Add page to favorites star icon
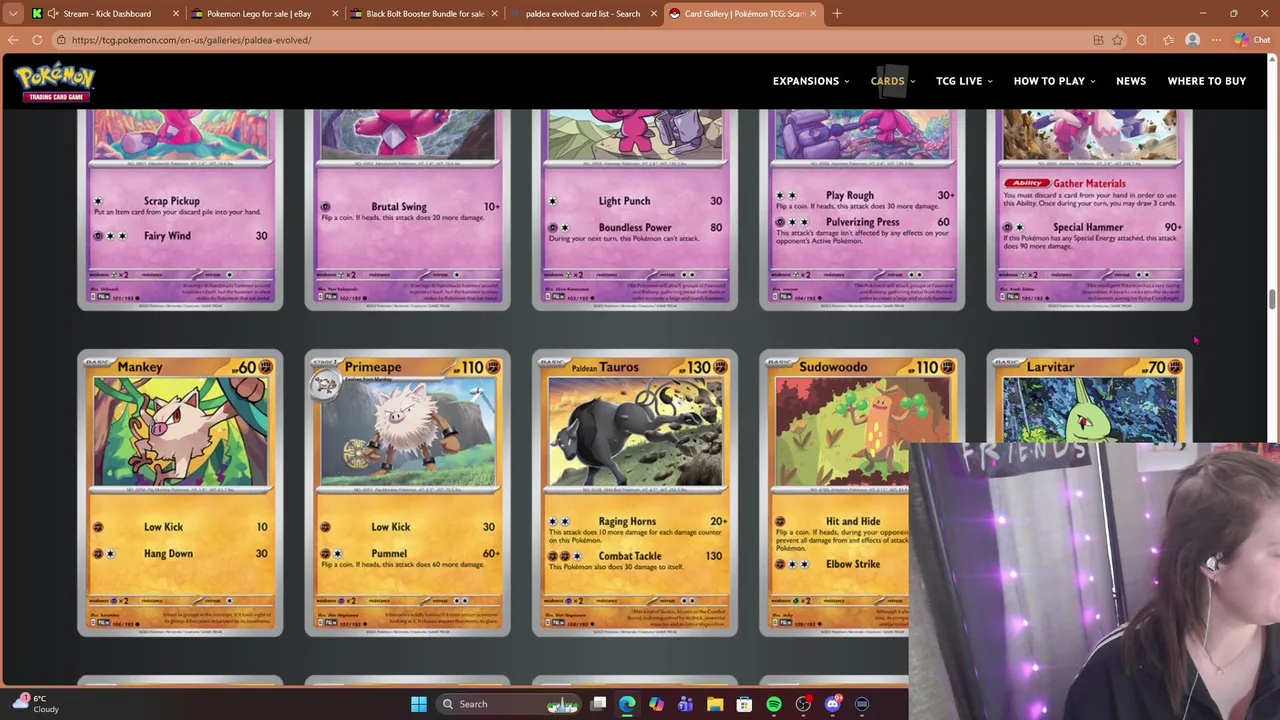 (1117, 40)
